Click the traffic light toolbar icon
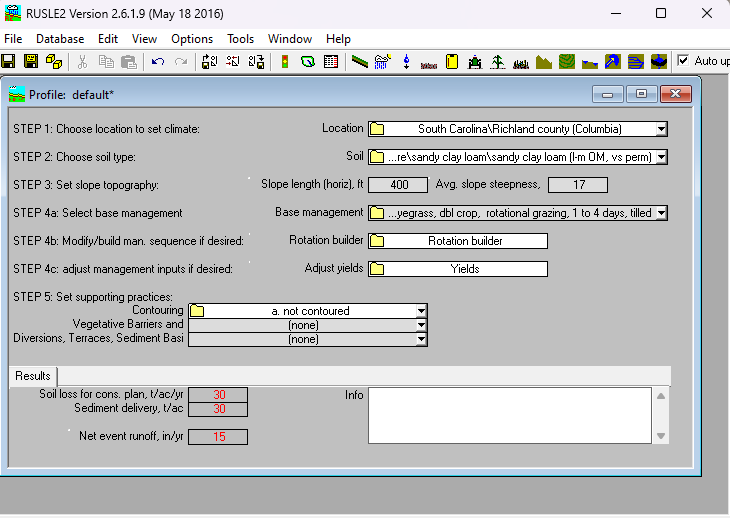Screen dimensions: 730x518 284,61
